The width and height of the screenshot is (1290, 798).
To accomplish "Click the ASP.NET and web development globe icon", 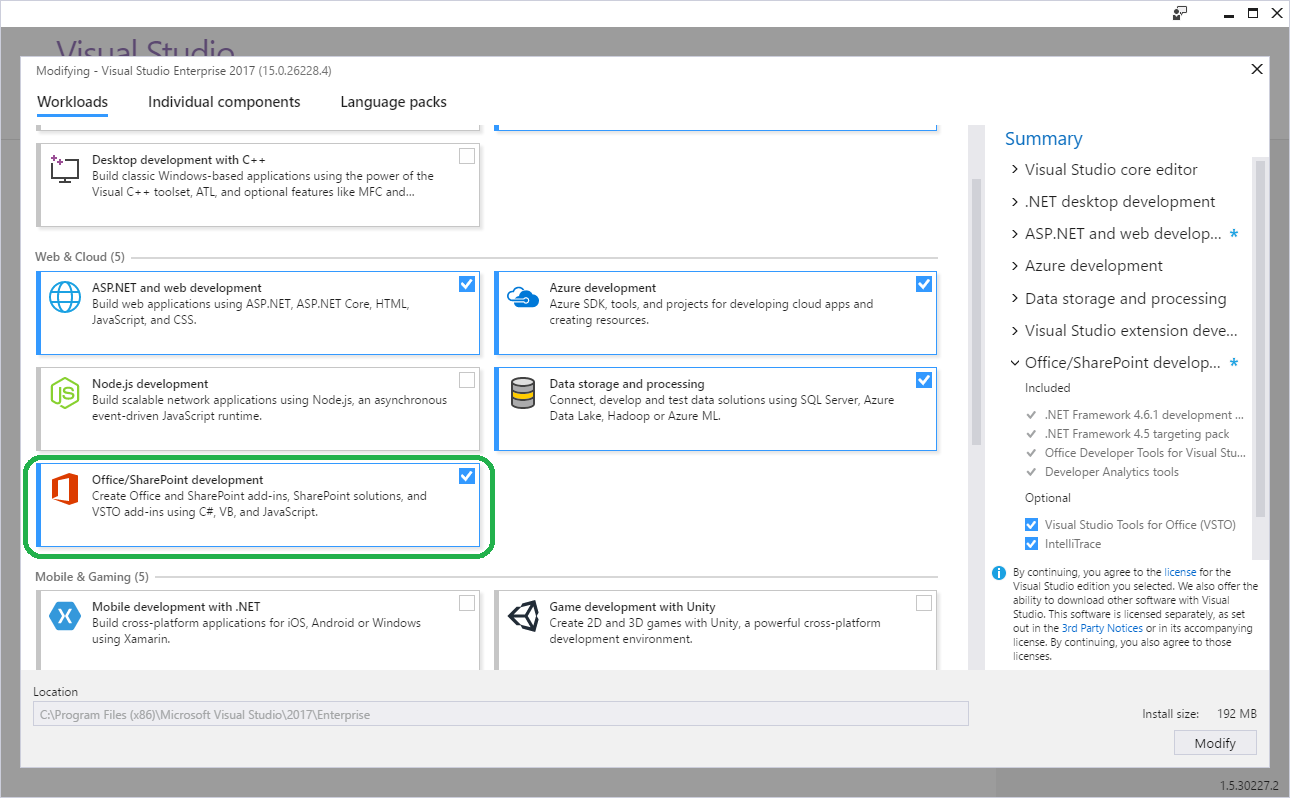I will 64,299.
